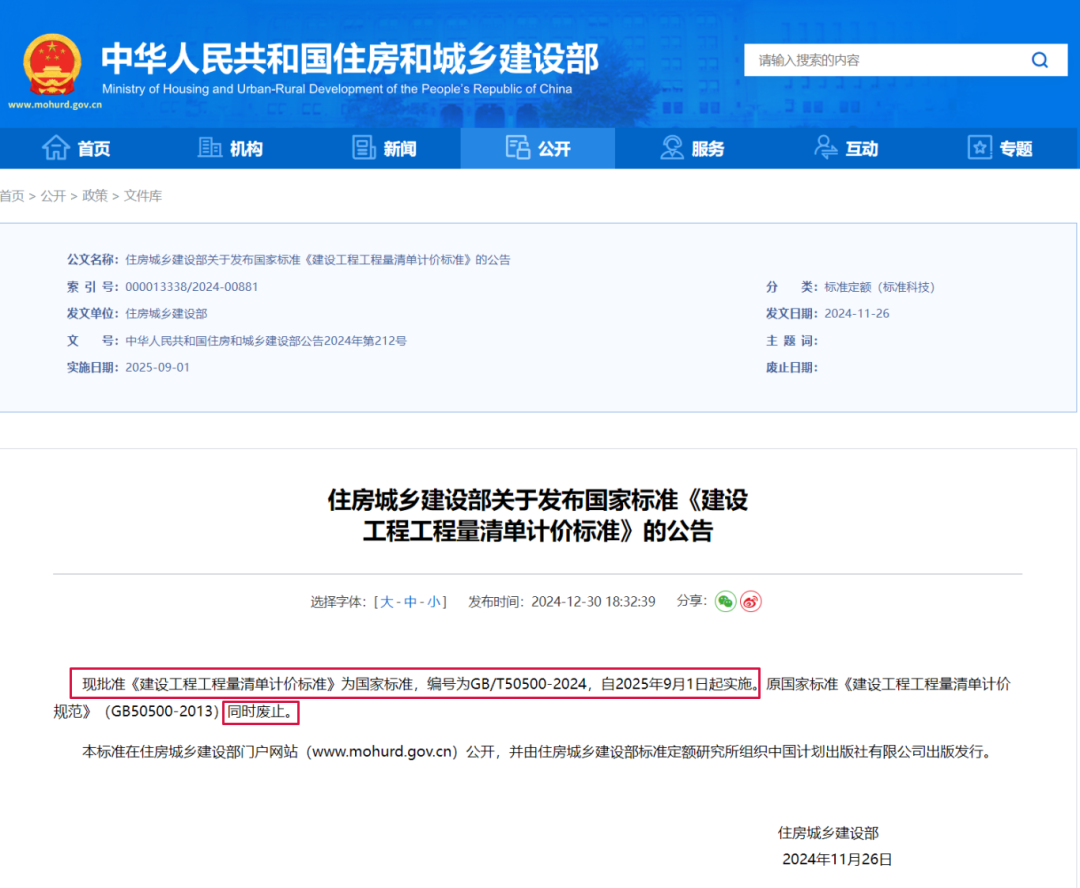Share article via WeChat icon
Image resolution: width=1080 pixels, height=888 pixels.
coord(725,601)
